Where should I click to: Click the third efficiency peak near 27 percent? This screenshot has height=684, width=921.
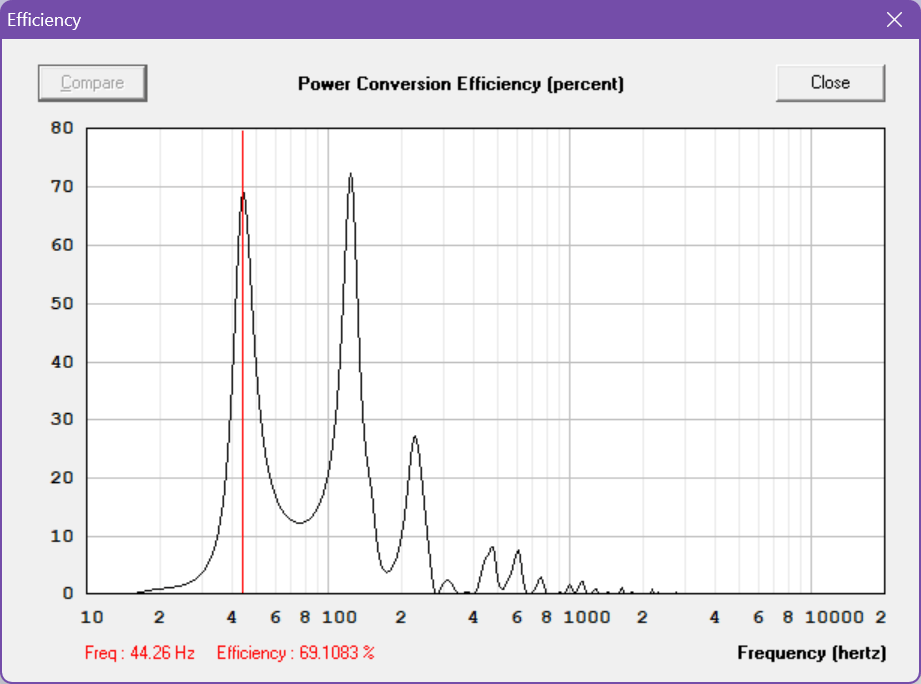[415, 438]
